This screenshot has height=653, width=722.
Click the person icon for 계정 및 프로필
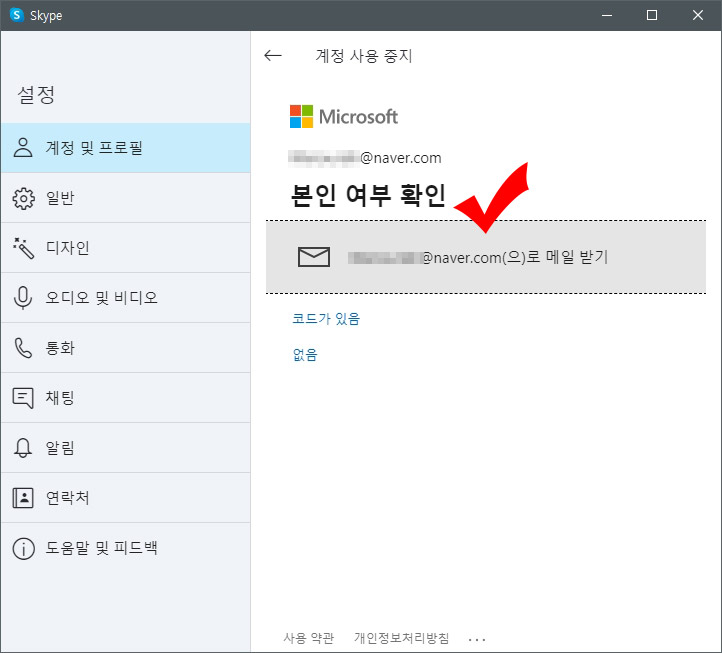[x=23, y=148]
